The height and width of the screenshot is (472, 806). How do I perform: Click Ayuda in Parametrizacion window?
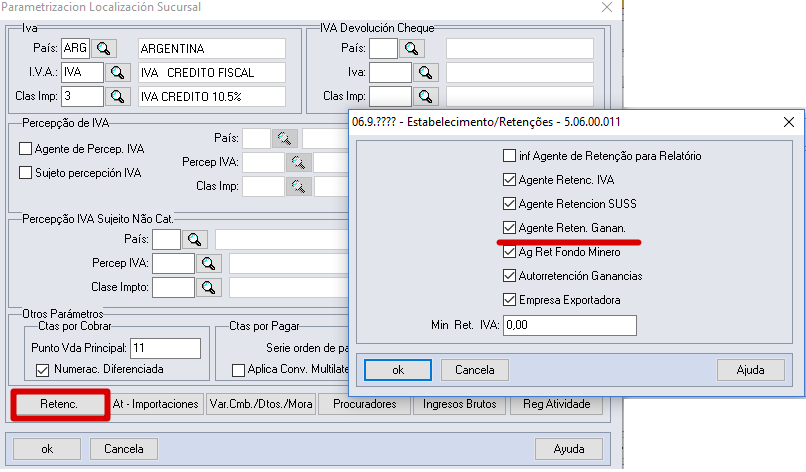[x=569, y=449]
